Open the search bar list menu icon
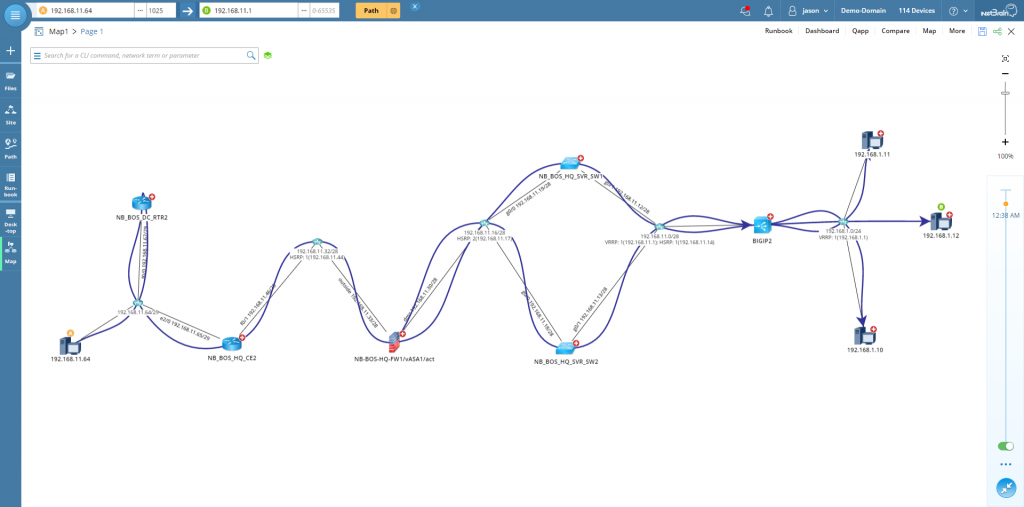This screenshot has height=507, width=1024. (x=37, y=56)
